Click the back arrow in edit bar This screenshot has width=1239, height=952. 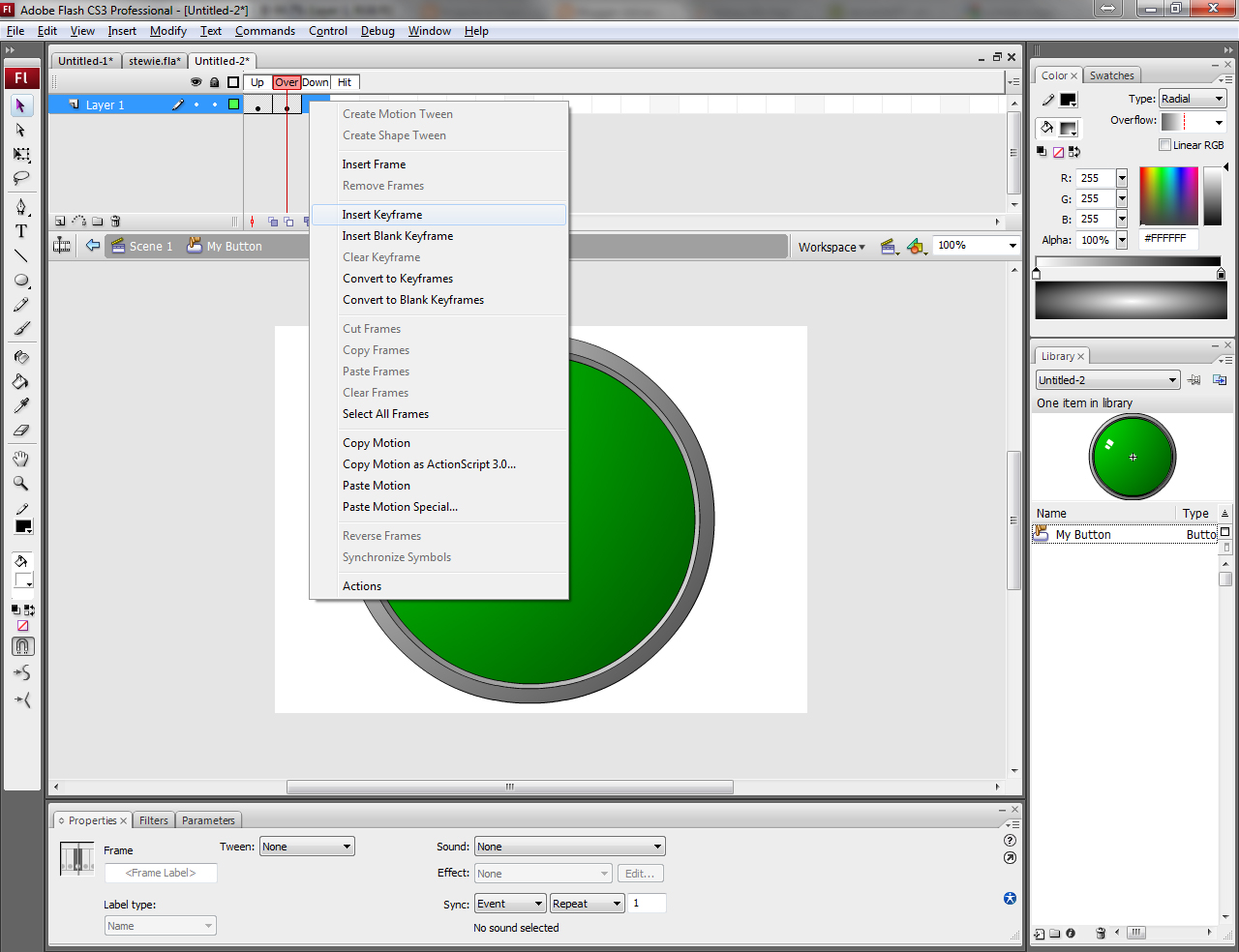[x=92, y=246]
